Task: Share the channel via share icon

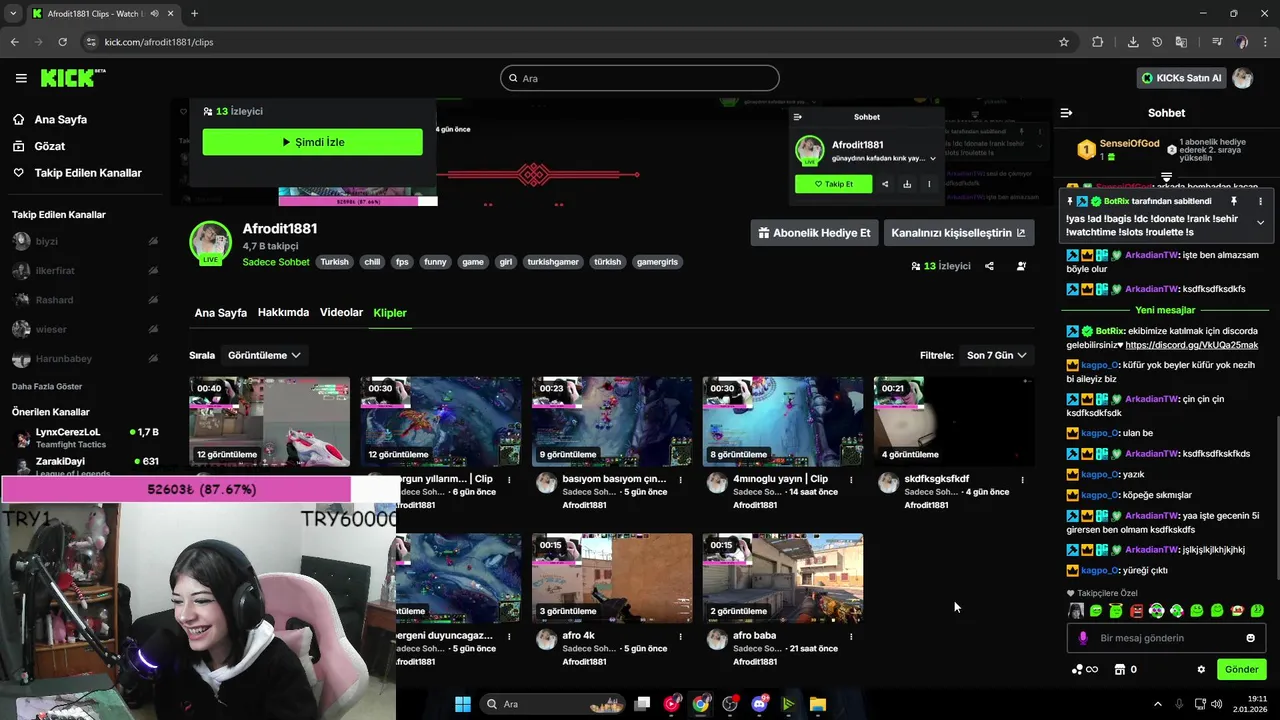Action: 989,266
